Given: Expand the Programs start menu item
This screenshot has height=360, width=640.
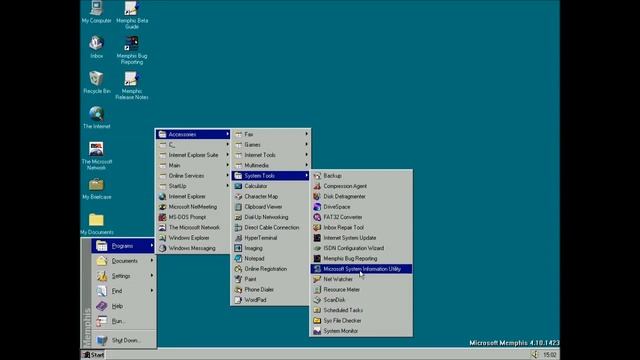Looking at the screenshot, I should [x=123, y=246].
